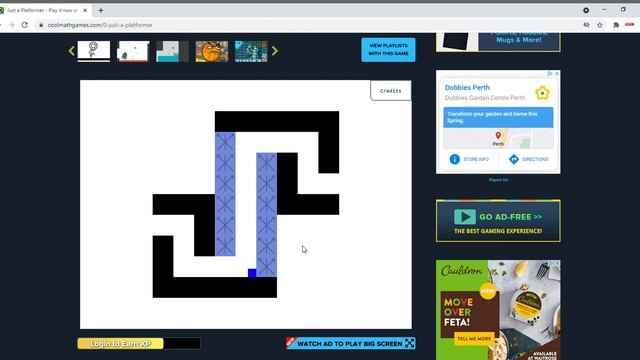Click the Go Ad-Free banner
Screen dimensions: 640x360
coord(498,221)
